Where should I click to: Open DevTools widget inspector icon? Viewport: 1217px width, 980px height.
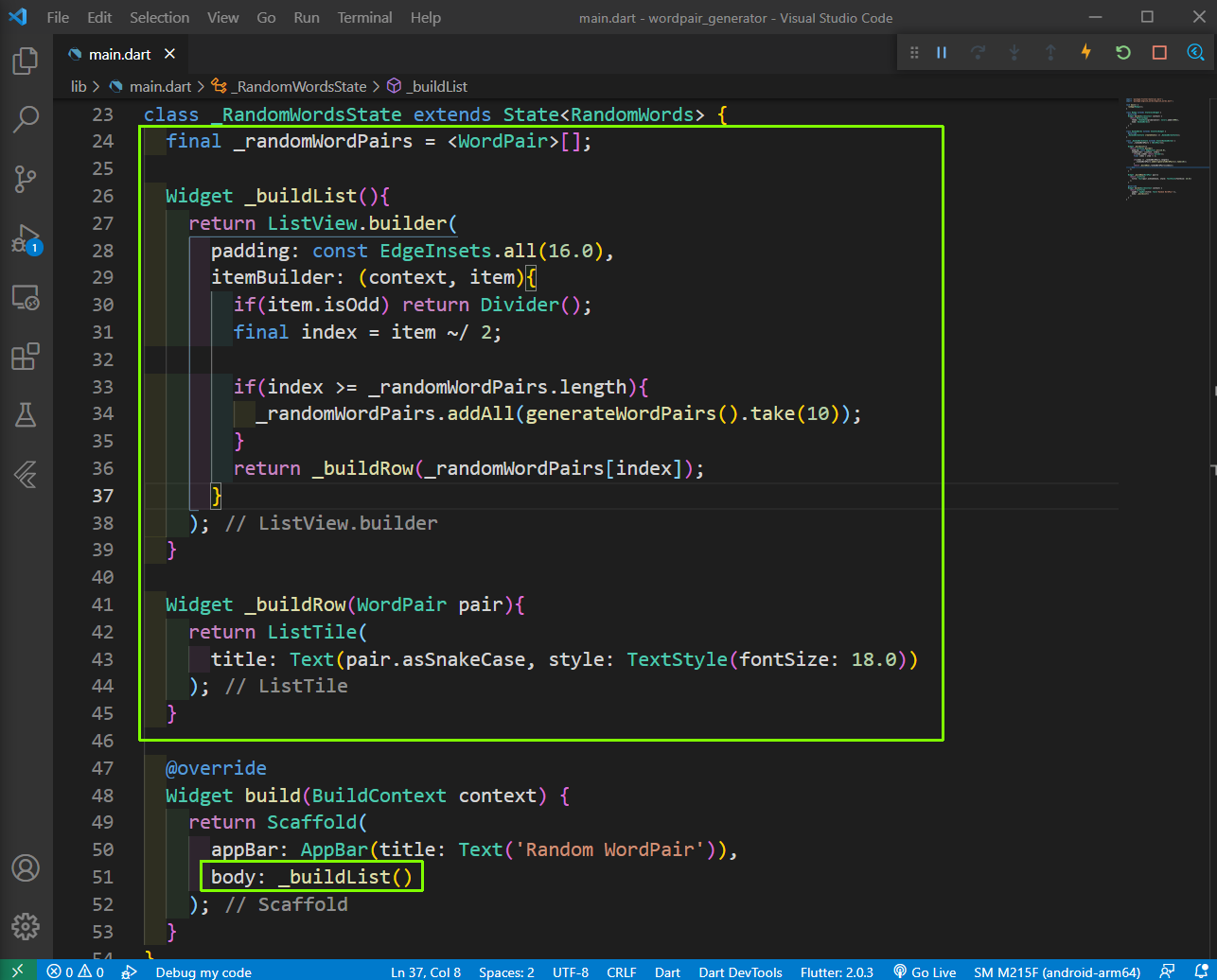tap(1195, 53)
